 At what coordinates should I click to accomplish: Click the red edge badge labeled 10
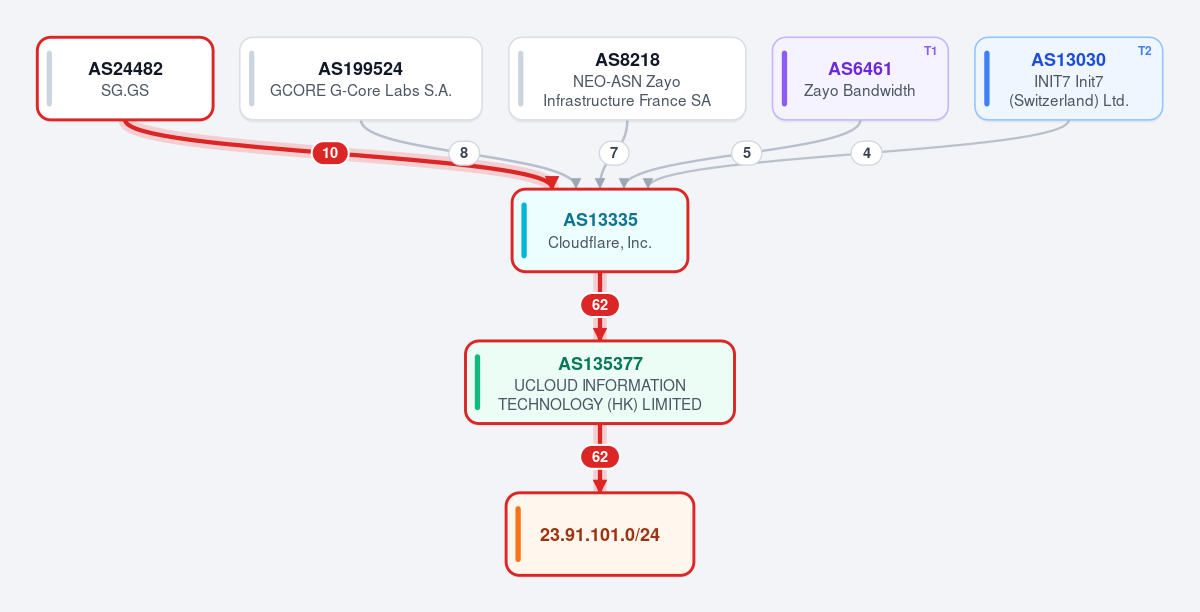pyautogui.click(x=330, y=153)
